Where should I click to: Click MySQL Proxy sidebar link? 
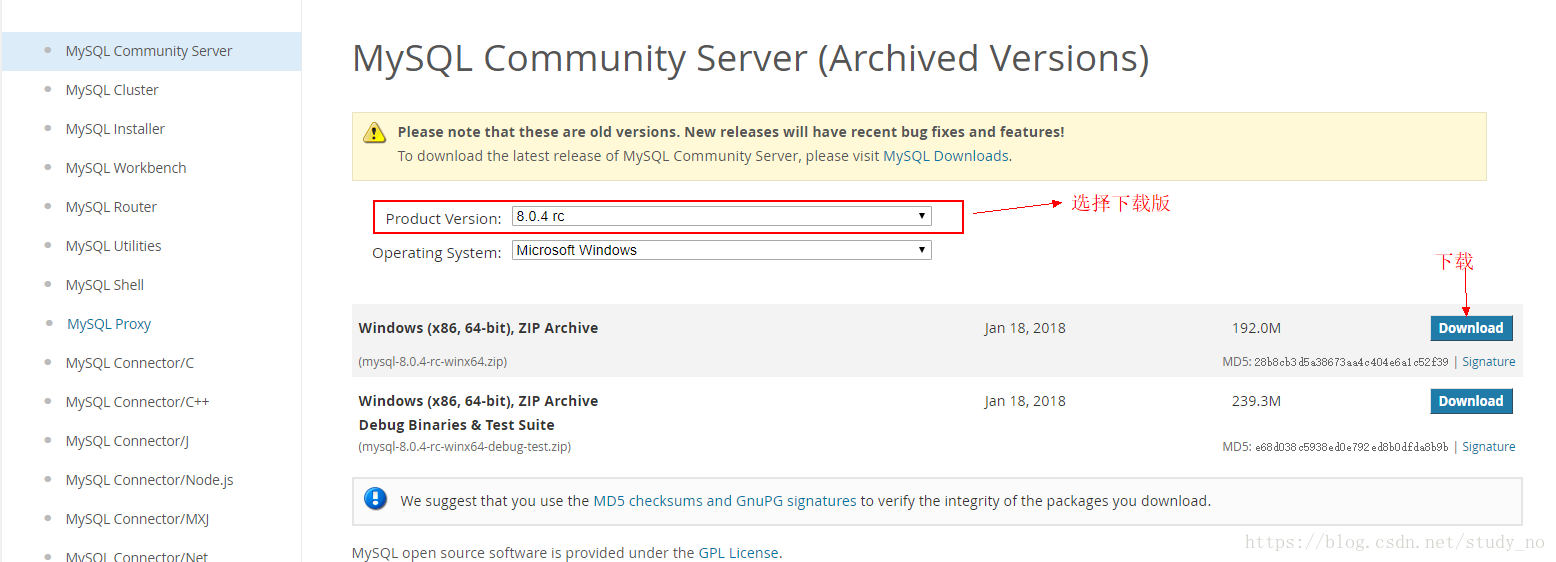click(109, 324)
